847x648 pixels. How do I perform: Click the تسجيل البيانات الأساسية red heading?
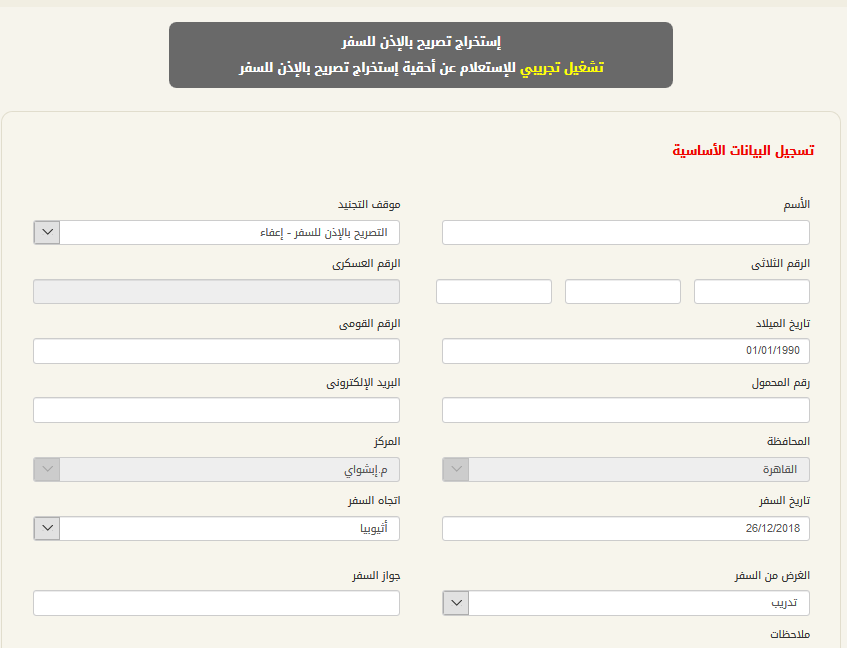click(x=743, y=151)
